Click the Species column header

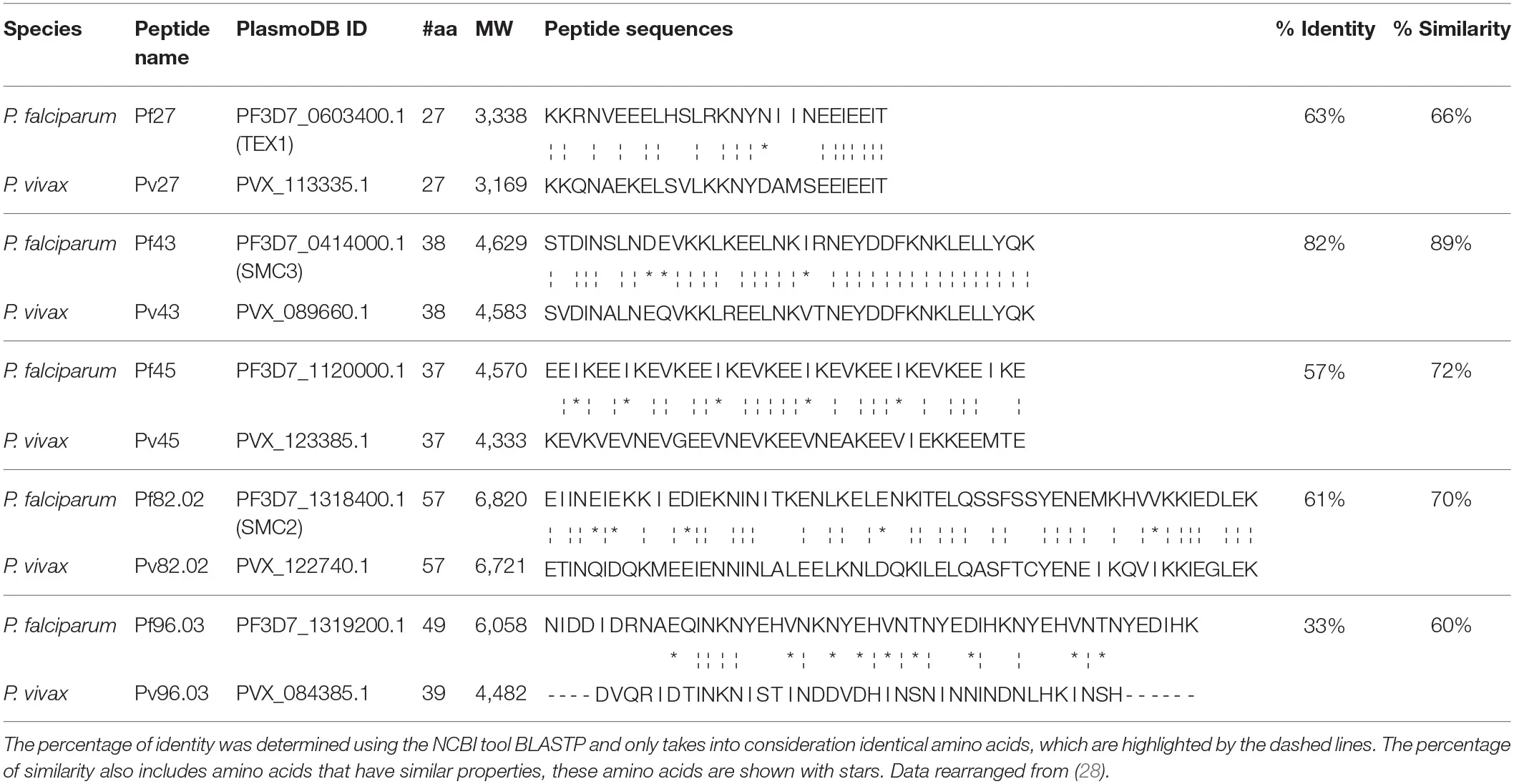43,29
